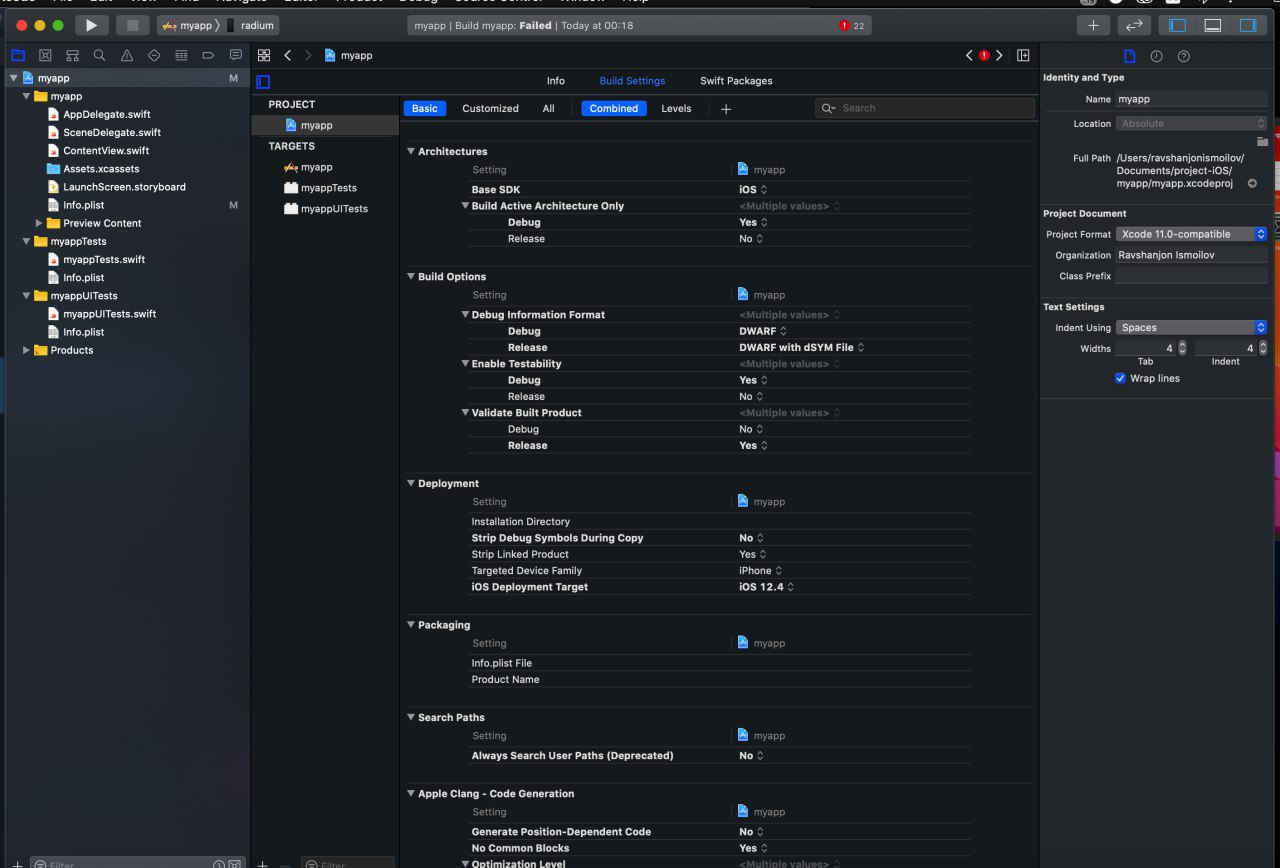Toggle the Navigator panel visibility
This screenshot has width=1280, height=868.
[x=1178, y=25]
